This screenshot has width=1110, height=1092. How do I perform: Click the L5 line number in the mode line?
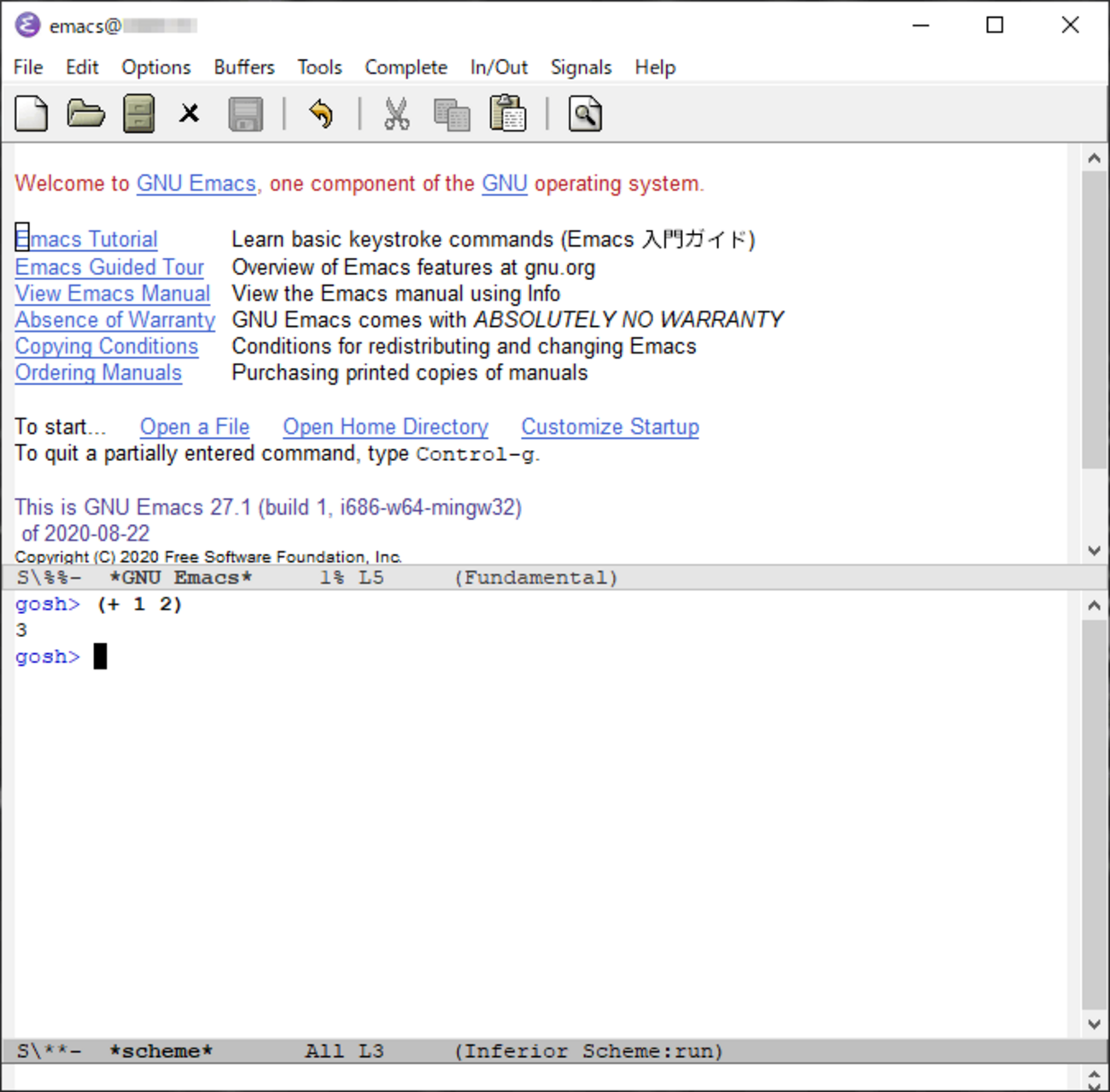(371, 578)
